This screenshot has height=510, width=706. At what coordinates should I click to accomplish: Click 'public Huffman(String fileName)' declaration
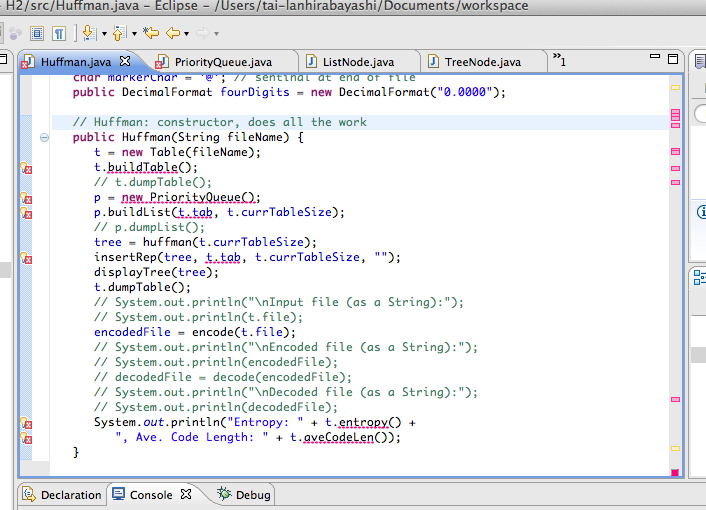[x=188, y=137]
